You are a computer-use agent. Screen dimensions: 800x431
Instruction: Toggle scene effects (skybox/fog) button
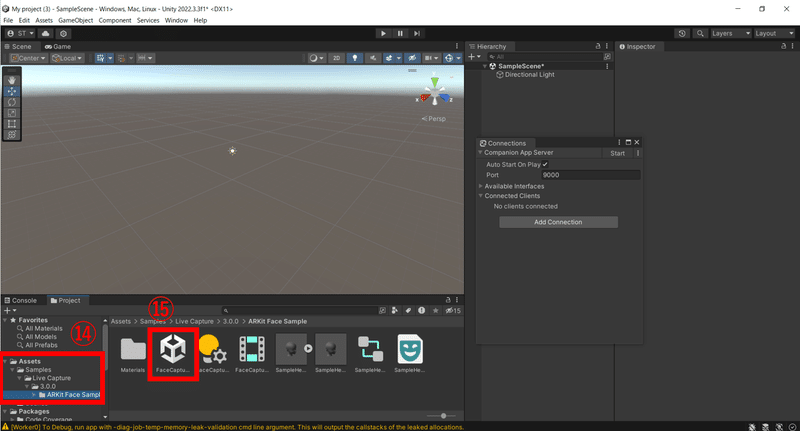(389, 58)
